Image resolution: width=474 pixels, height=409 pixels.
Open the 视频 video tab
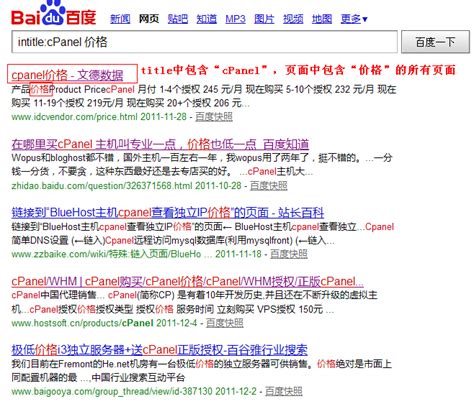[x=293, y=19]
